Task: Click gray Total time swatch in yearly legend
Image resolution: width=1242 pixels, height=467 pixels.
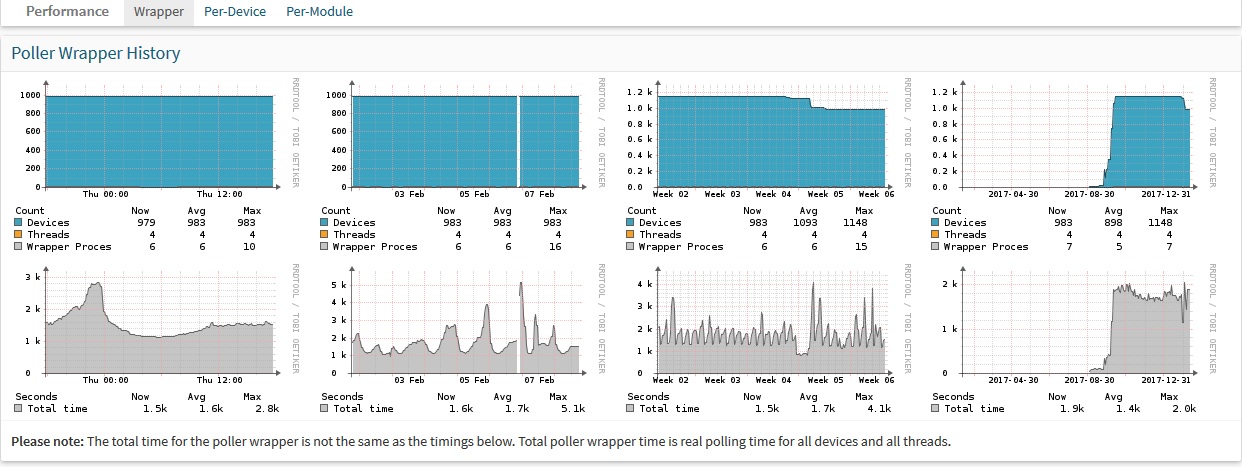Action: point(936,409)
